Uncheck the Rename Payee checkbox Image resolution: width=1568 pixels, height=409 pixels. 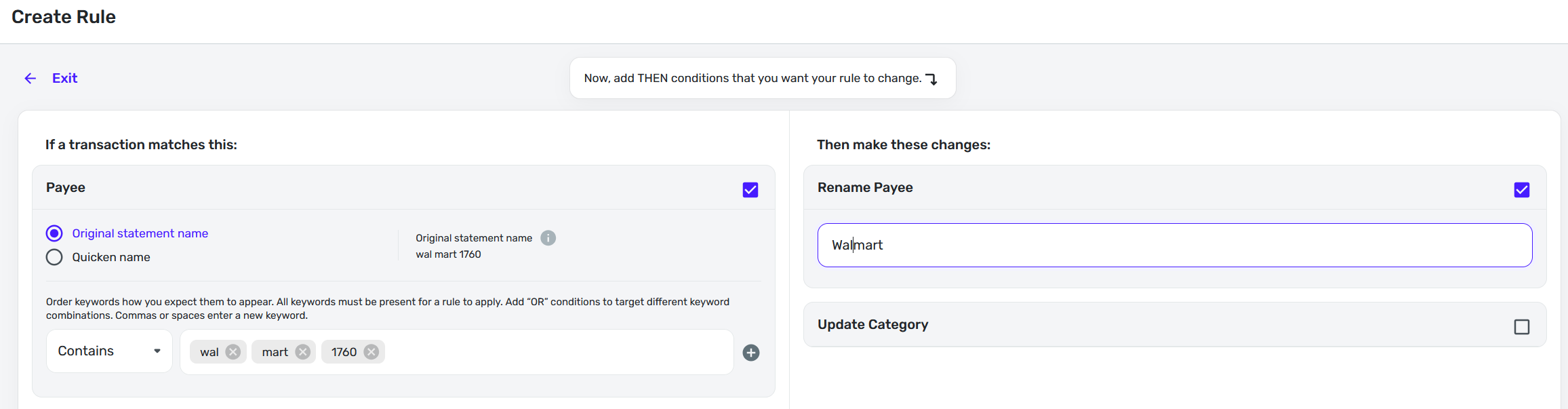click(1522, 190)
